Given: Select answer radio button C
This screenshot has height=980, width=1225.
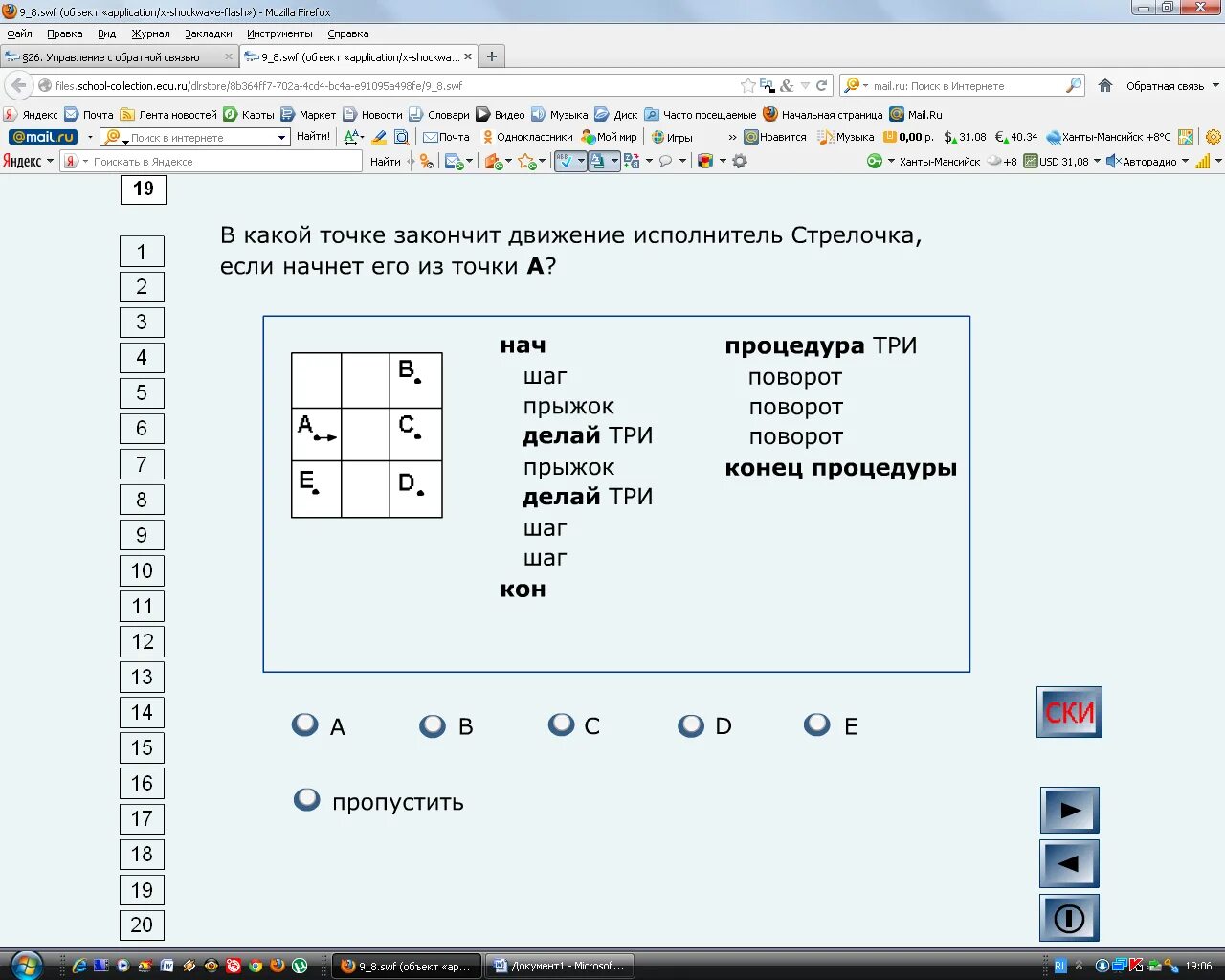Looking at the screenshot, I should tap(561, 724).
